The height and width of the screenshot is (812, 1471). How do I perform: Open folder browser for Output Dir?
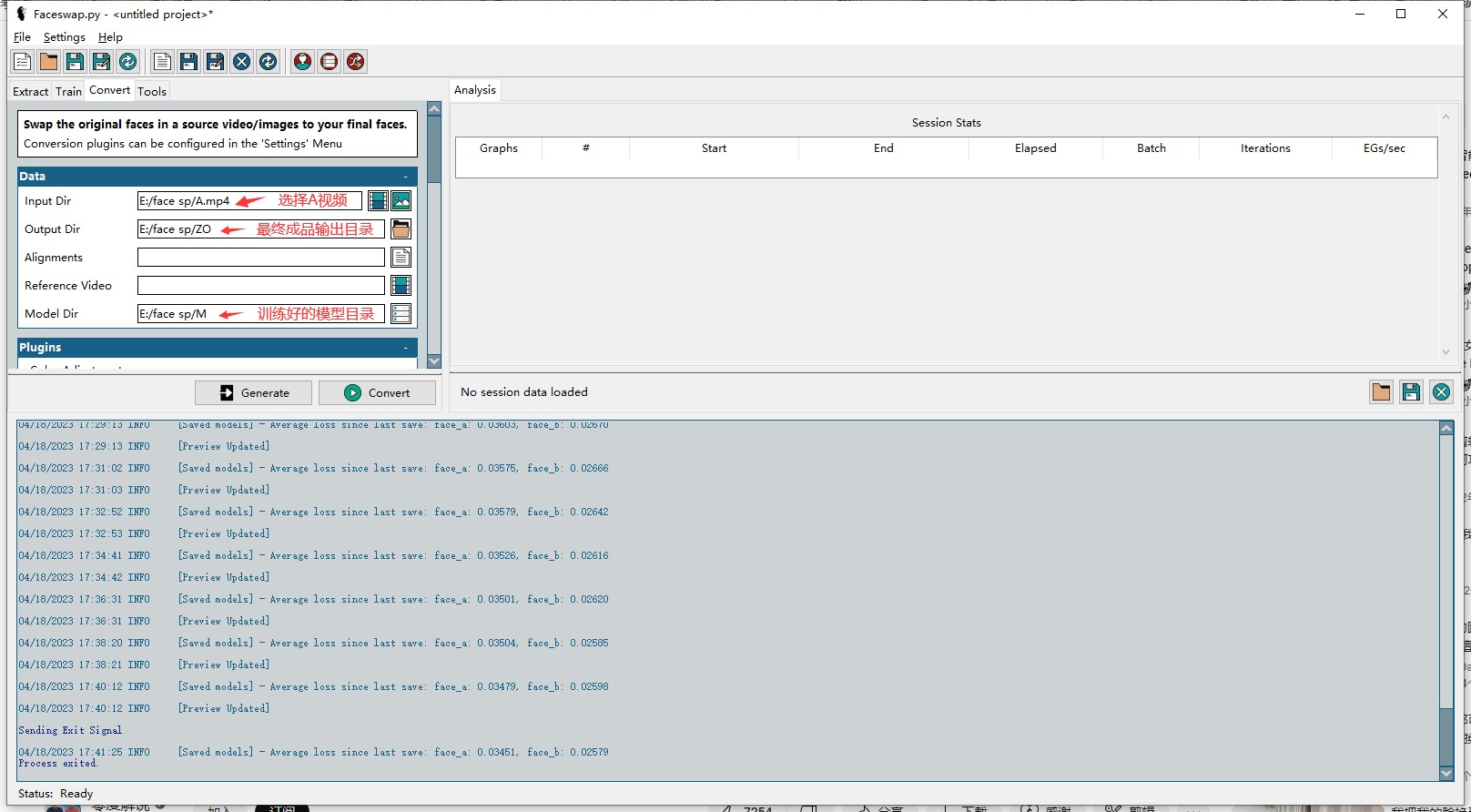click(x=401, y=229)
